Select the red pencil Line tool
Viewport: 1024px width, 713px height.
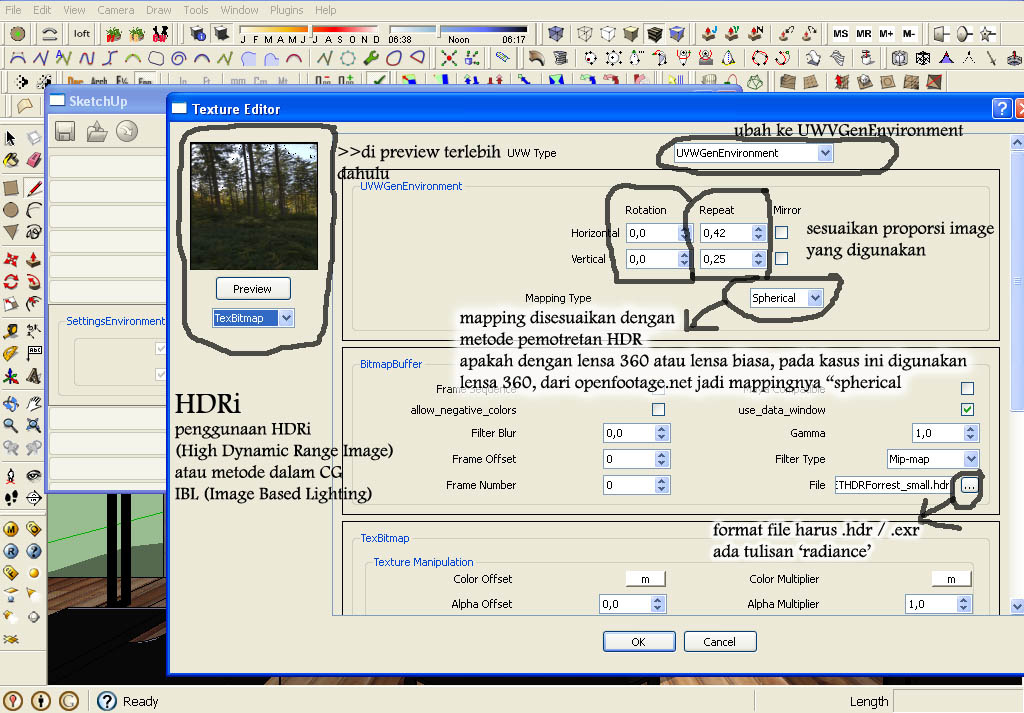coord(33,188)
